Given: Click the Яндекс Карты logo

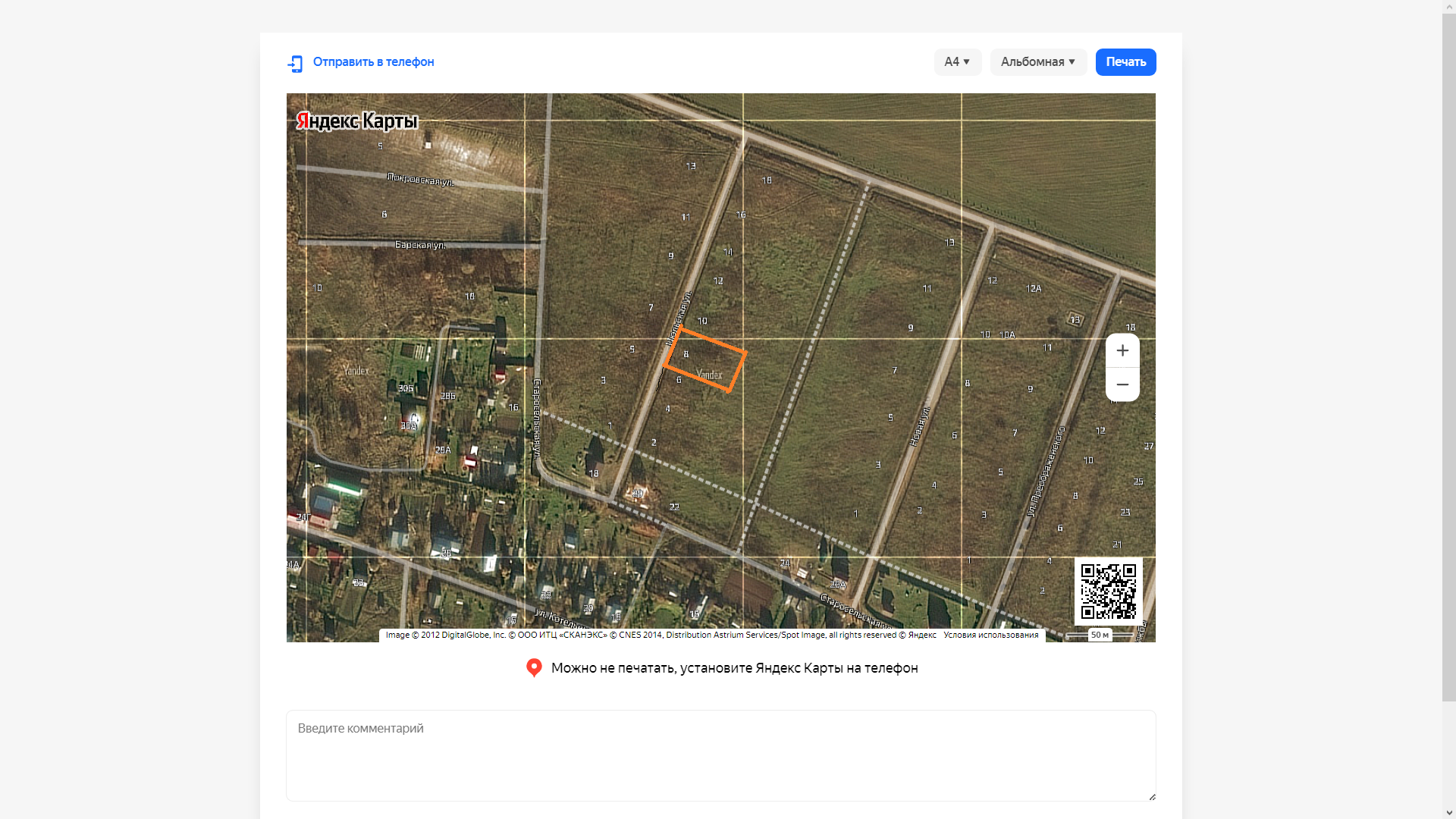Looking at the screenshot, I should point(356,121).
